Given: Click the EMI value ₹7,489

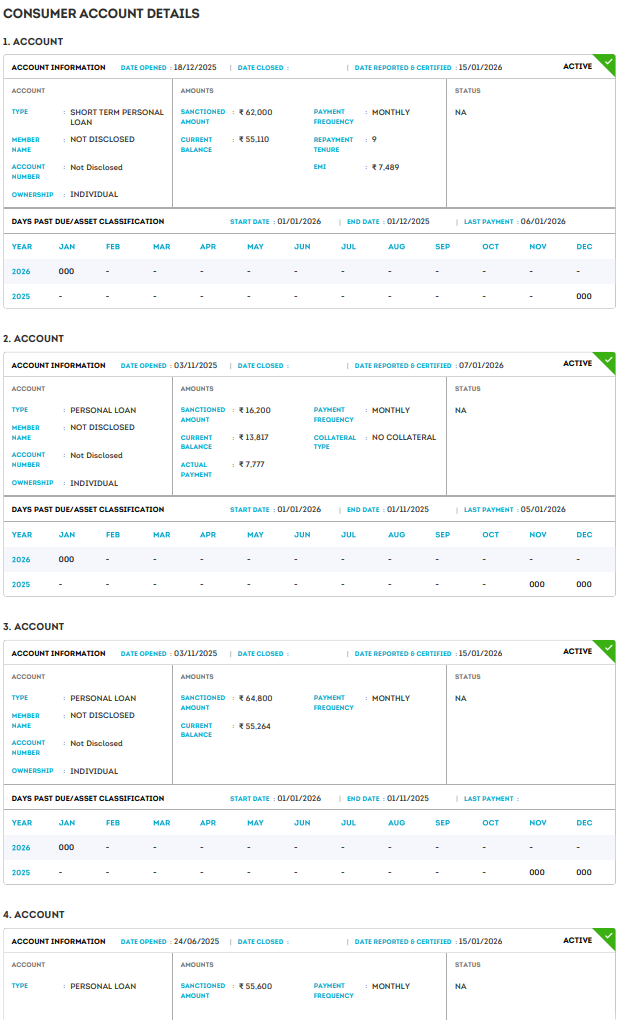Looking at the screenshot, I should 385,167.
